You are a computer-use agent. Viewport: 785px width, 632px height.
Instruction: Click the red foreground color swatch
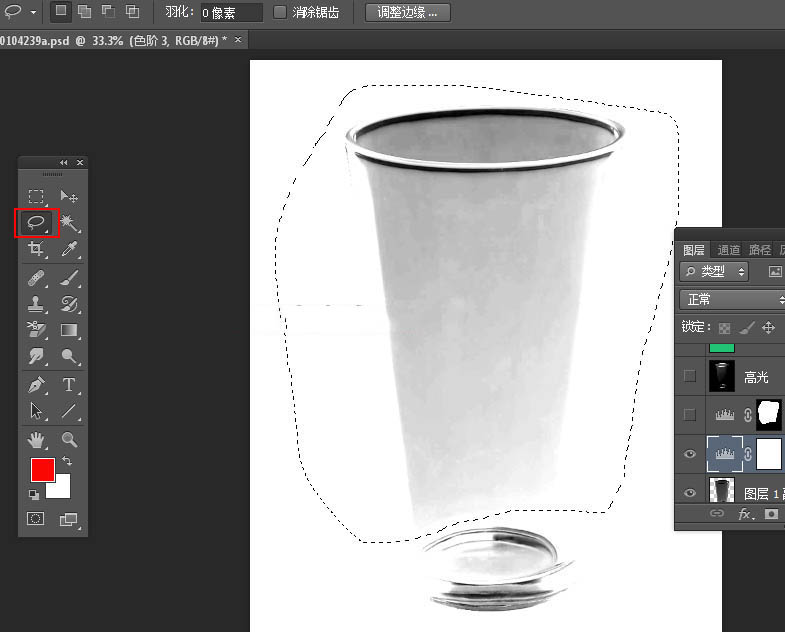42,470
